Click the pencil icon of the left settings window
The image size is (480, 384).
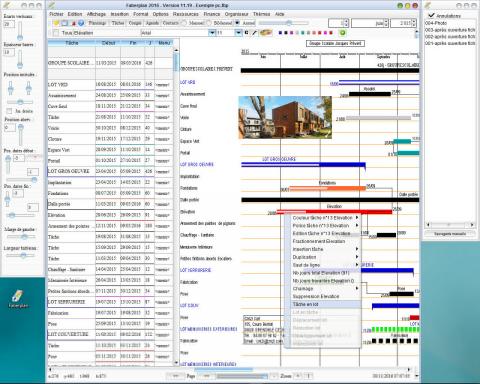click(x=6, y=5)
